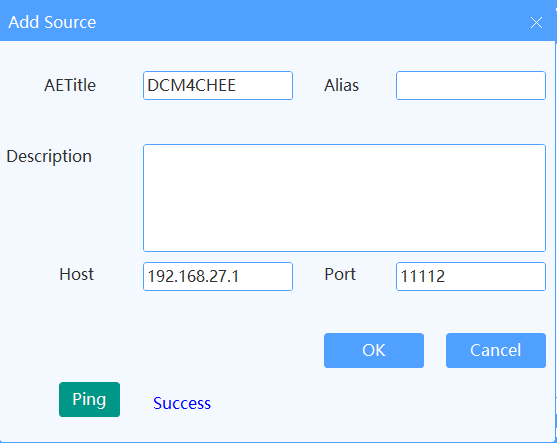The height and width of the screenshot is (443, 557).
Task: Click the blue Success status text
Action: tap(182, 403)
